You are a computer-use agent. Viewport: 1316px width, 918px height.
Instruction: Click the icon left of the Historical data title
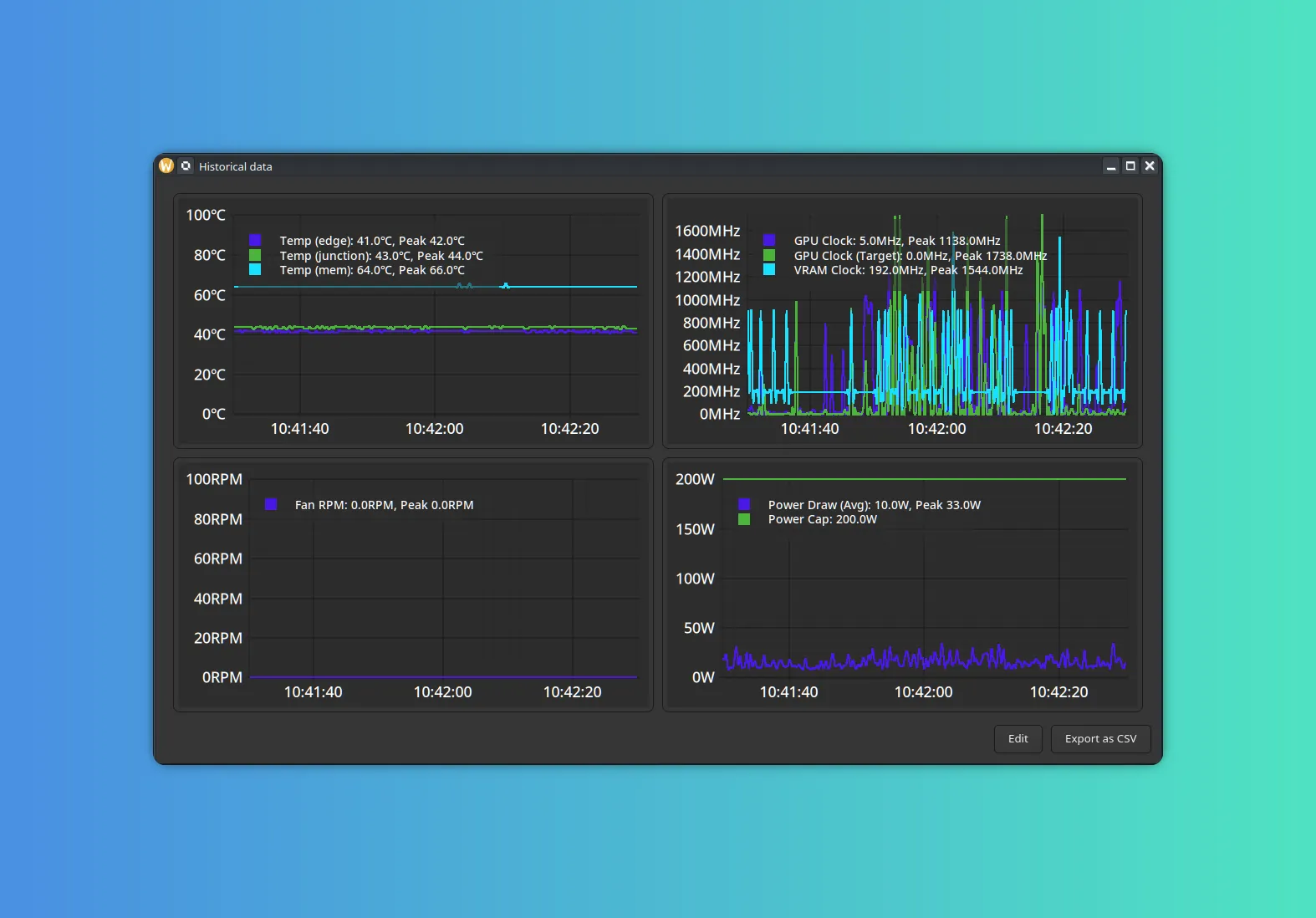click(x=186, y=166)
